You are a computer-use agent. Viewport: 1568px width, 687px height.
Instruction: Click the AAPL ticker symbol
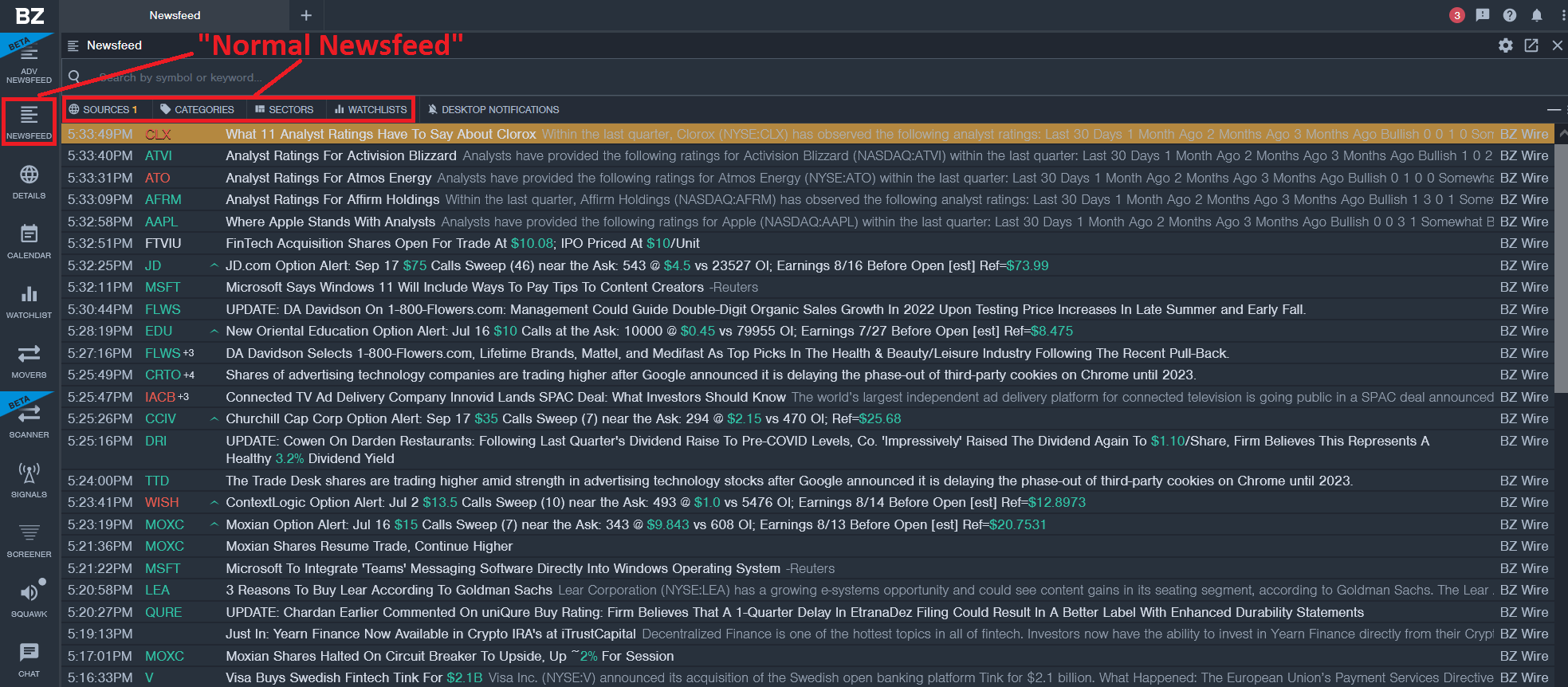[x=161, y=222]
